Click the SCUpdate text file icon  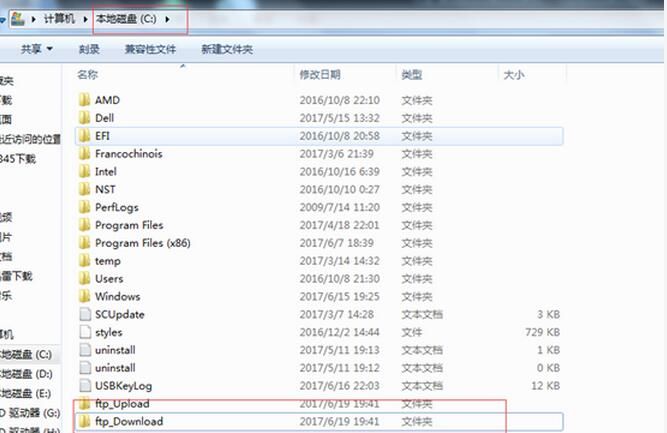(84, 314)
